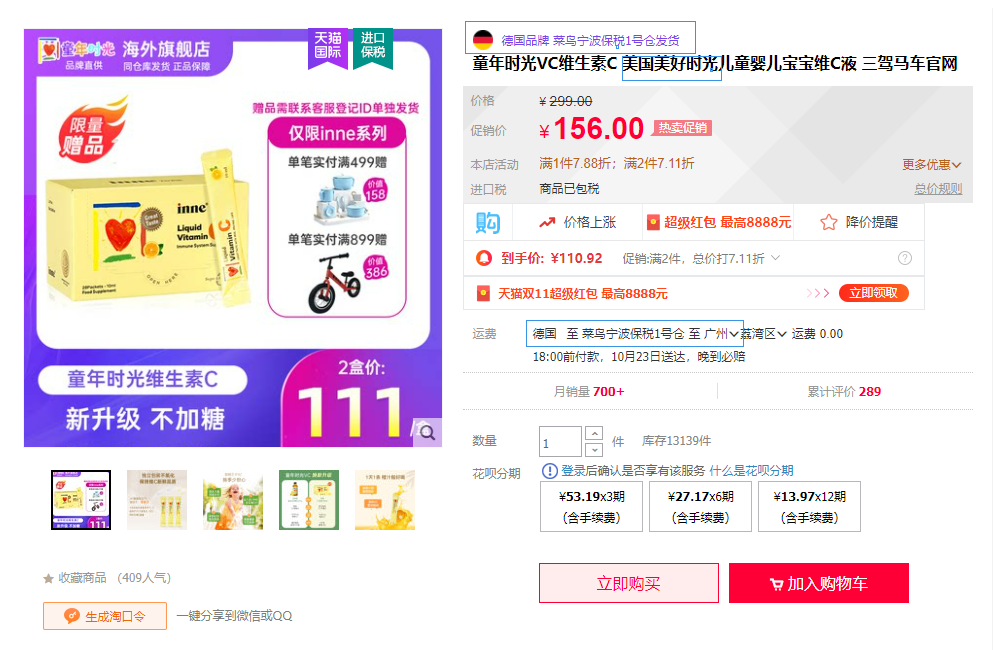Click the 加入购物车 button
The width and height of the screenshot is (994, 650).
(x=818, y=583)
